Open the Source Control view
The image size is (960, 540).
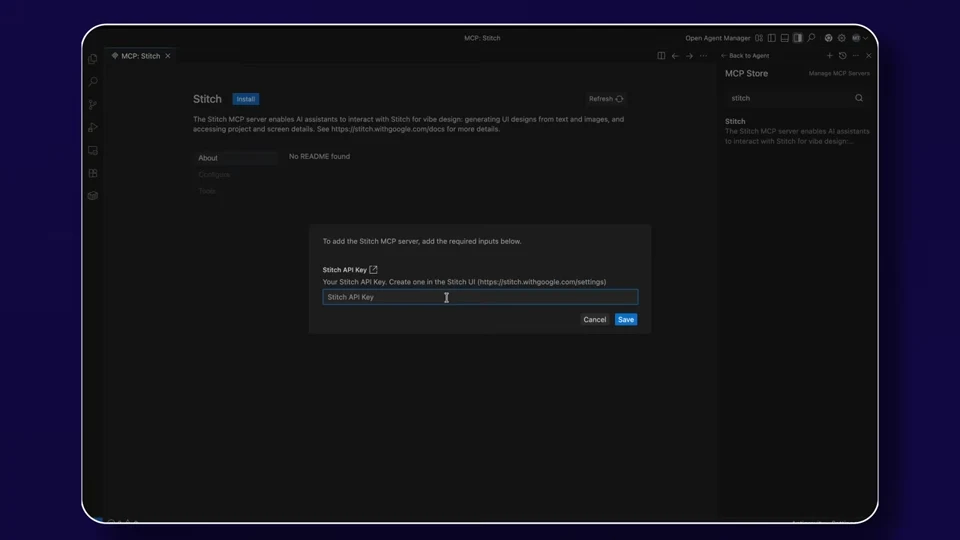[x=93, y=105]
